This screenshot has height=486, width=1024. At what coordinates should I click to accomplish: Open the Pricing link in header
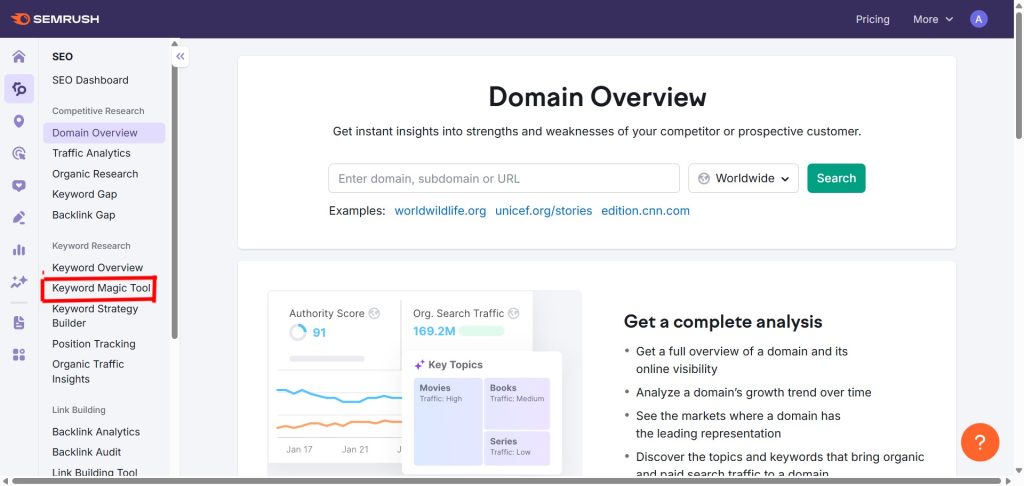pyautogui.click(x=872, y=19)
